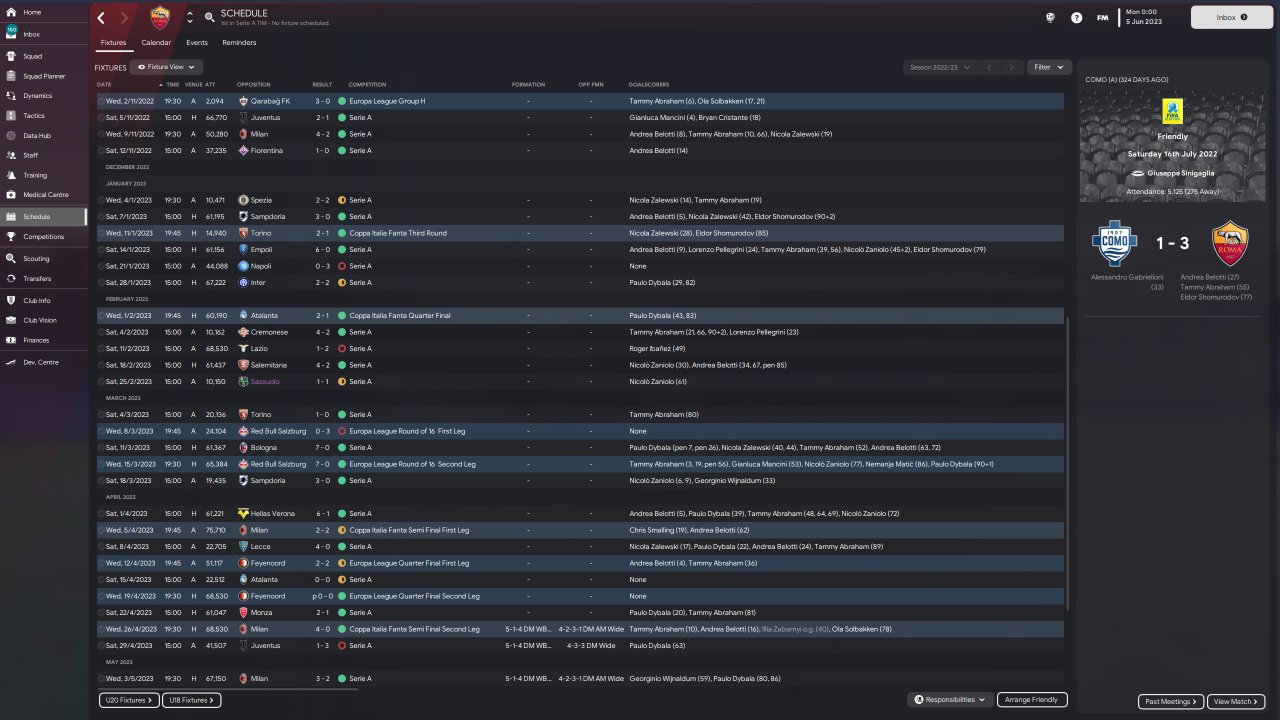Open the Filter dropdown

1049,67
